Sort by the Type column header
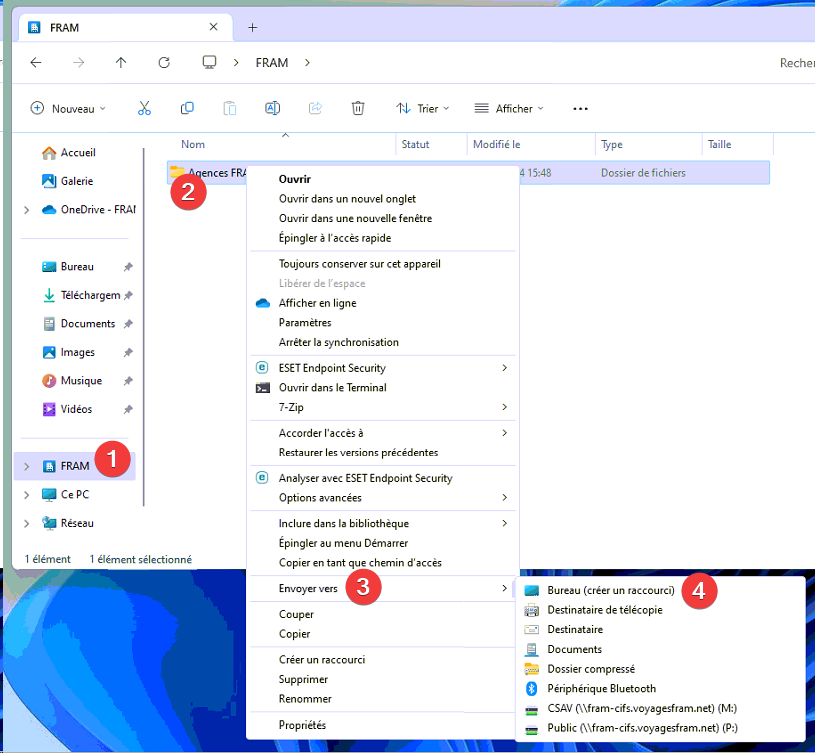The height and width of the screenshot is (753, 815). tap(612, 144)
